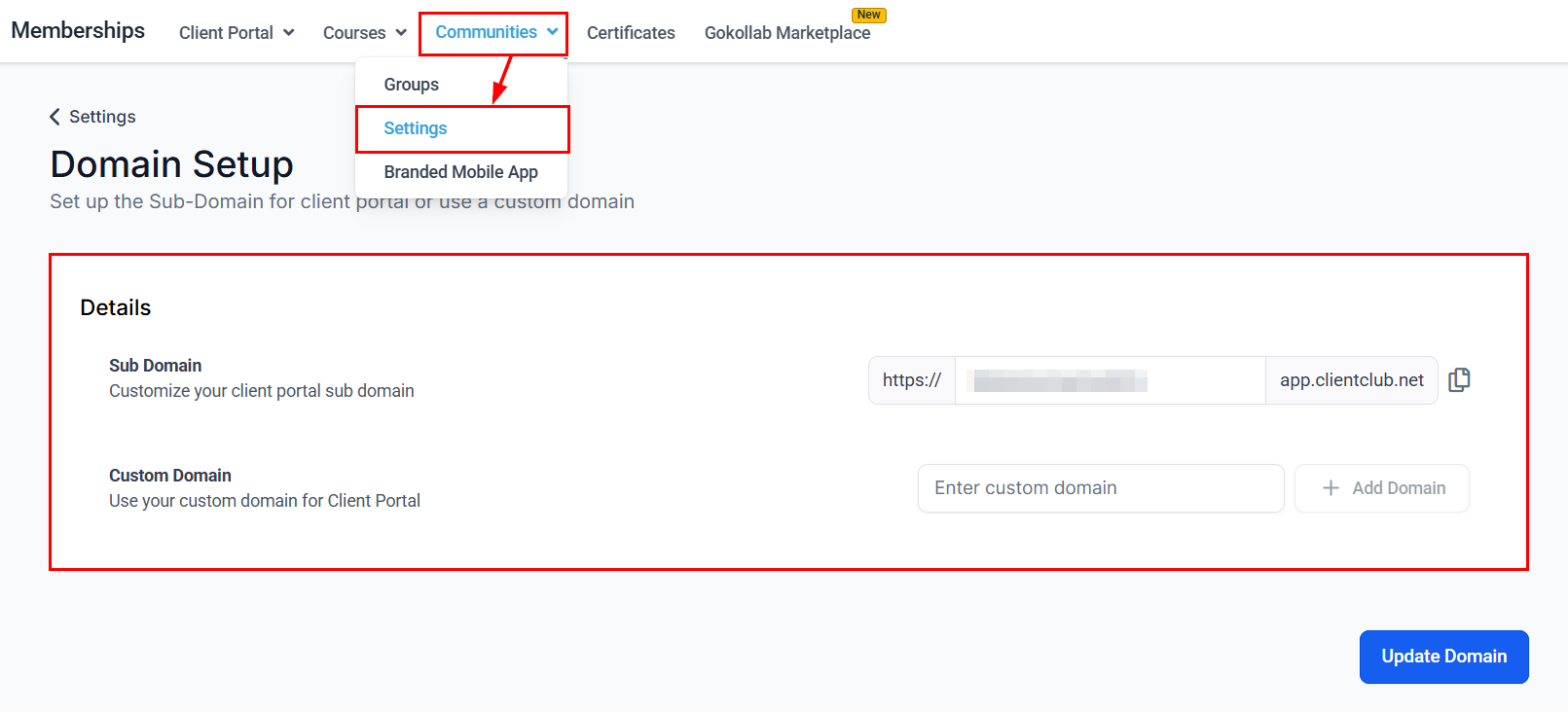
Task: Choose Settings in the Communities menu
Action: click(x=462, y=128)
